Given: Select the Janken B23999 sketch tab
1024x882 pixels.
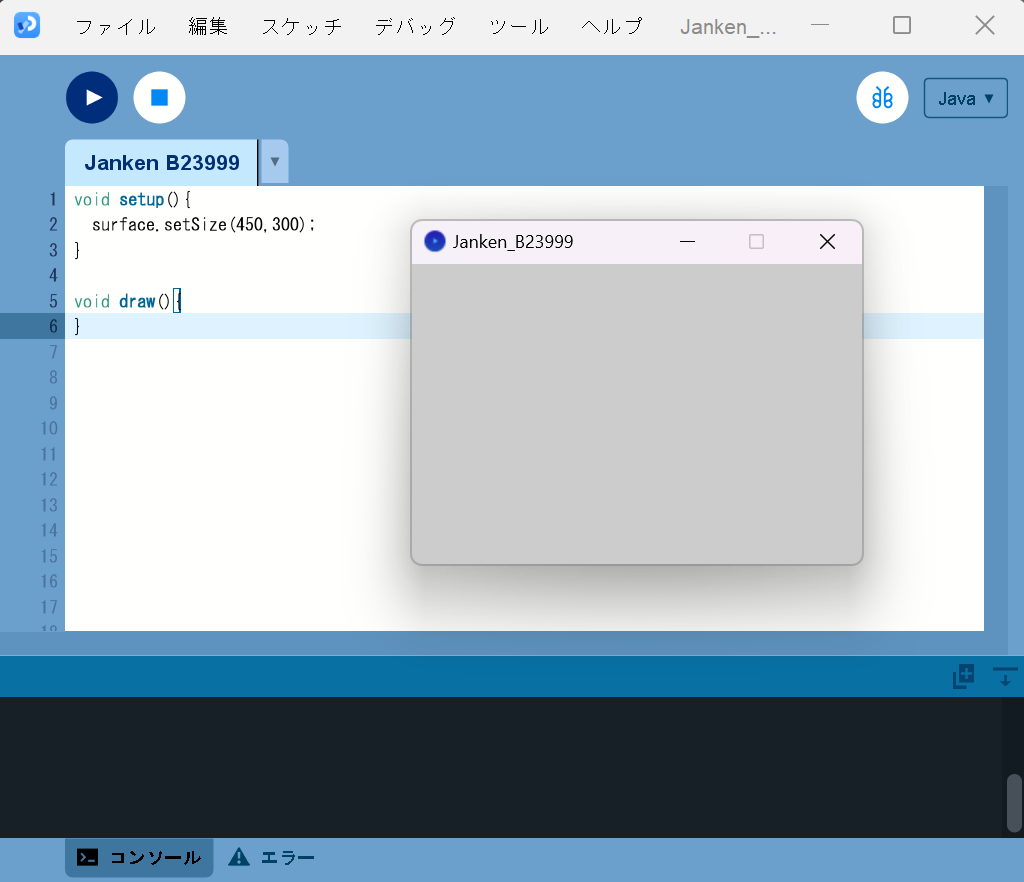Looking at the screenshot, I should [x=161, y=163].
